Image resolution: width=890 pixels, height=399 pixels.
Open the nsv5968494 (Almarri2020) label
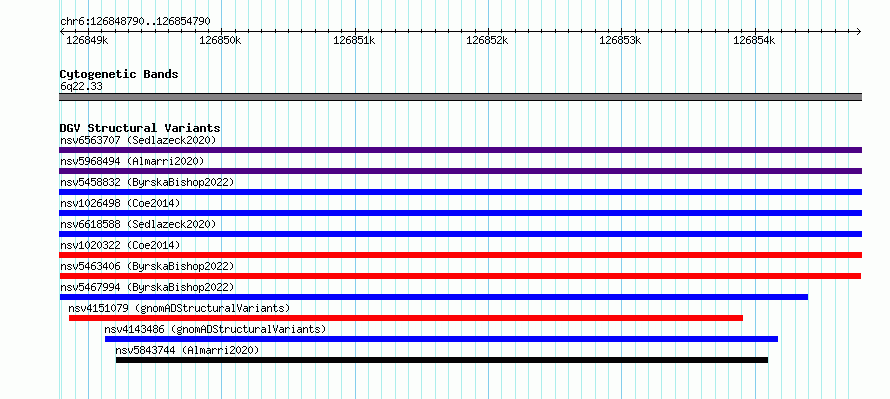(132, 161)
